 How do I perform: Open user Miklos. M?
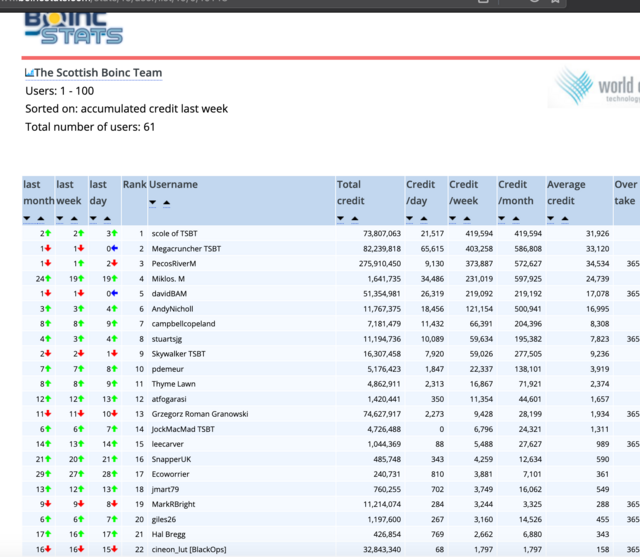[x=168, y=279]
